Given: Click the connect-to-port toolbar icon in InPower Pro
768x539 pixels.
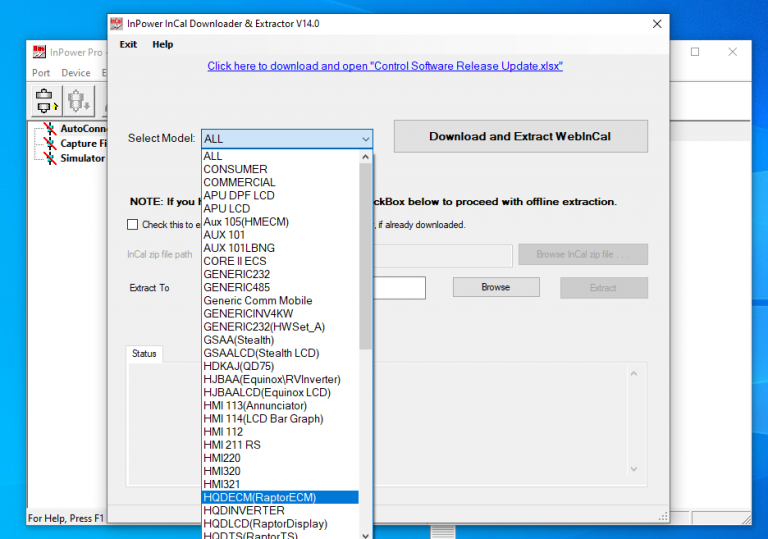Looking at the screenshot, I should 47,100.
